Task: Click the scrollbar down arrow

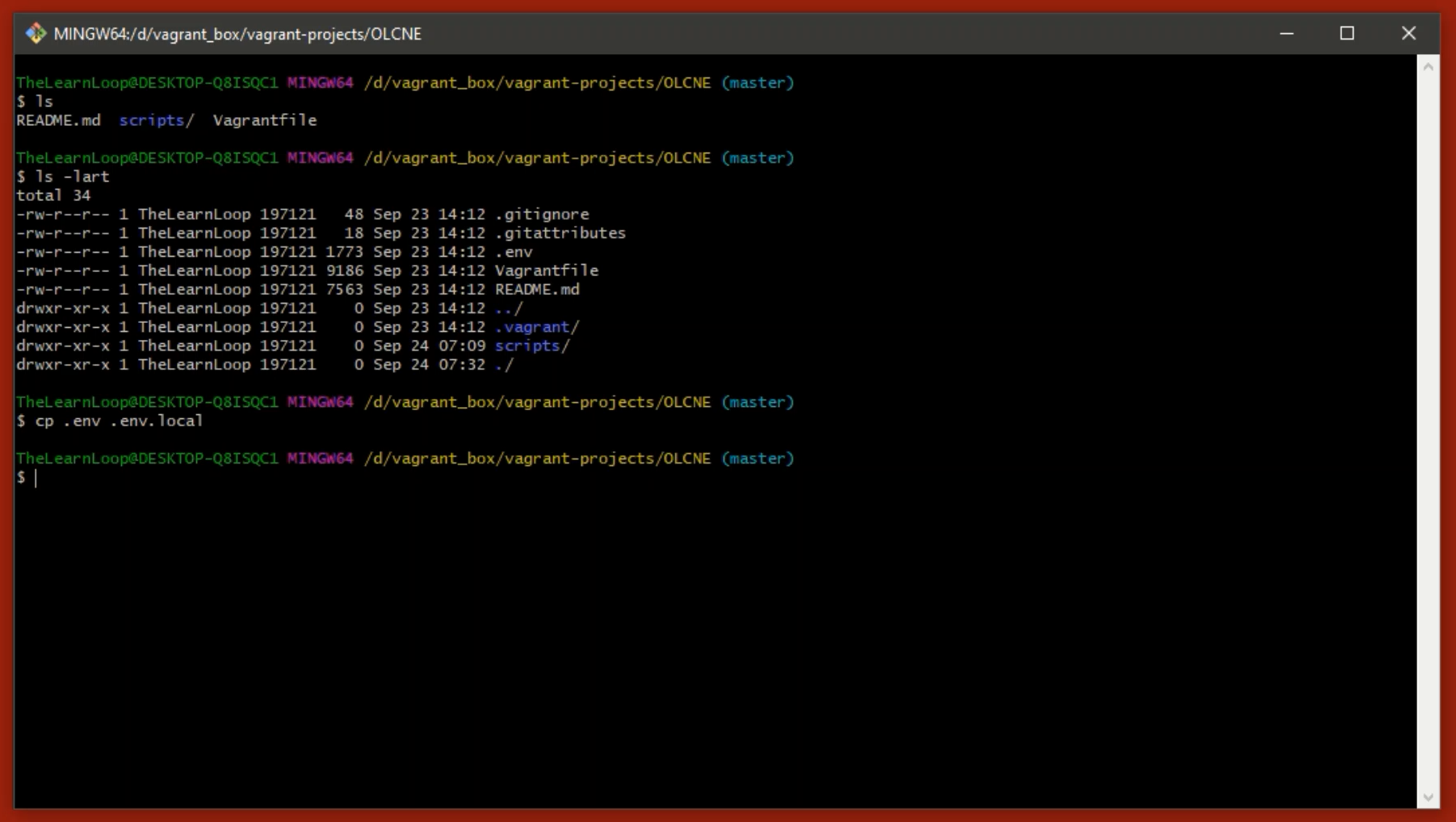Action: click(x=1428, y=797)
